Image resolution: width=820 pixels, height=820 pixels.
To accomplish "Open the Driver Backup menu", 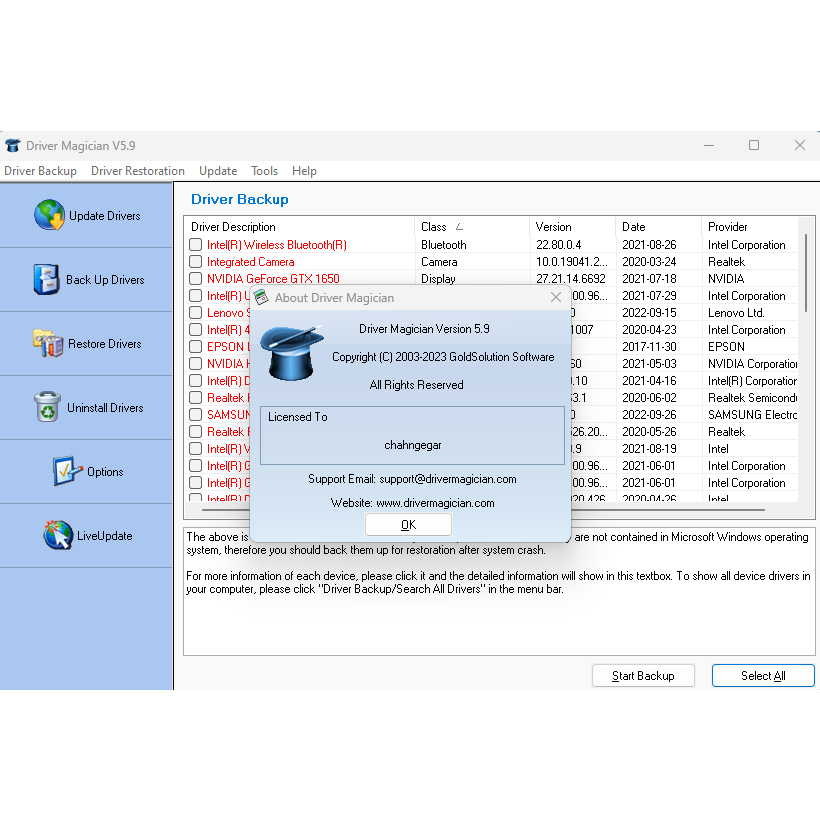I will [x=40, y=171].
